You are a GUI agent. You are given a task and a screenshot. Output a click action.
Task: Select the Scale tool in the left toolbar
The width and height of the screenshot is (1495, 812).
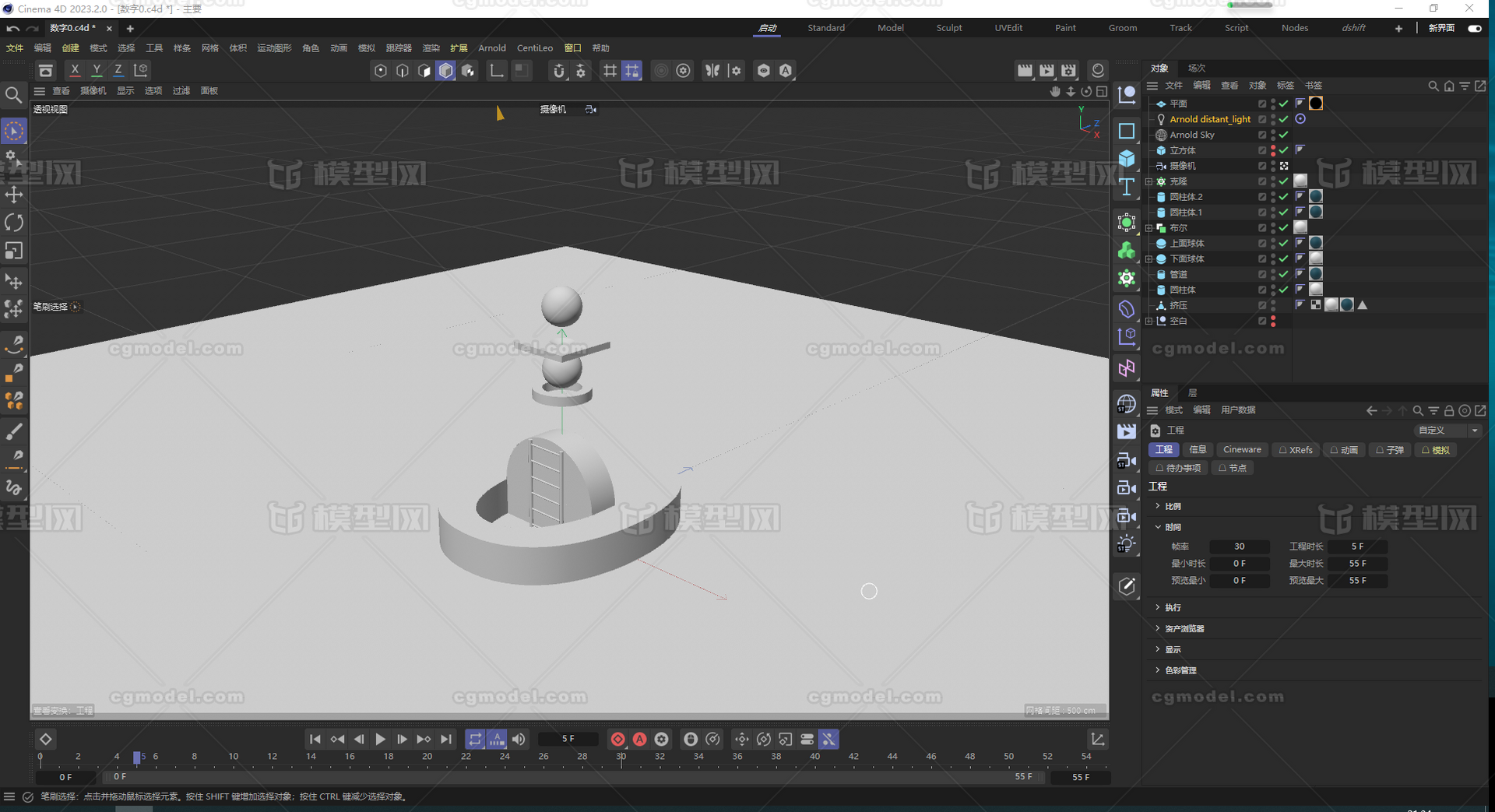pyautogui.click(x=14, y=251)
